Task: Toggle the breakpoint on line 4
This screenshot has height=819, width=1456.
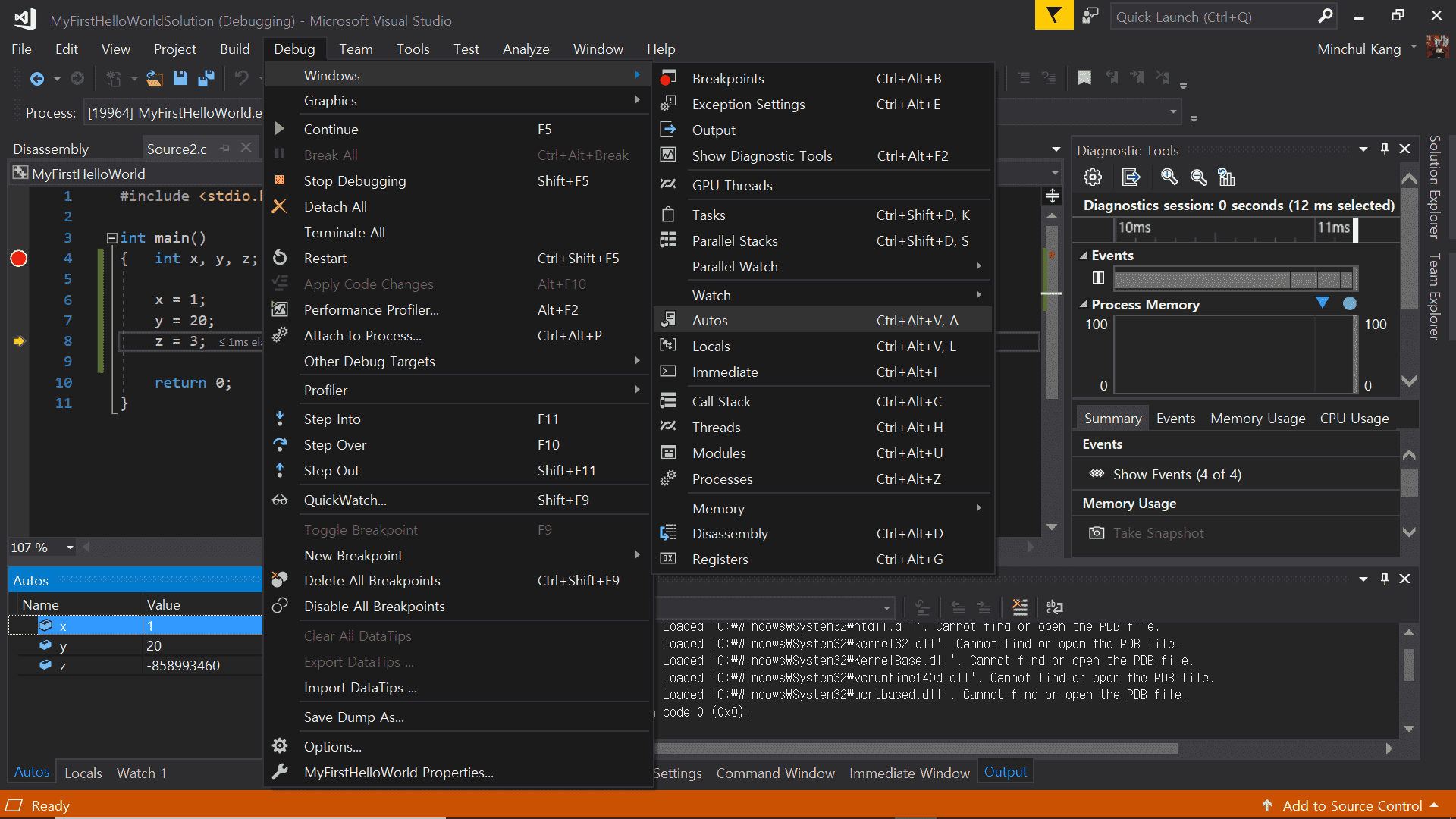Action: 19,259
